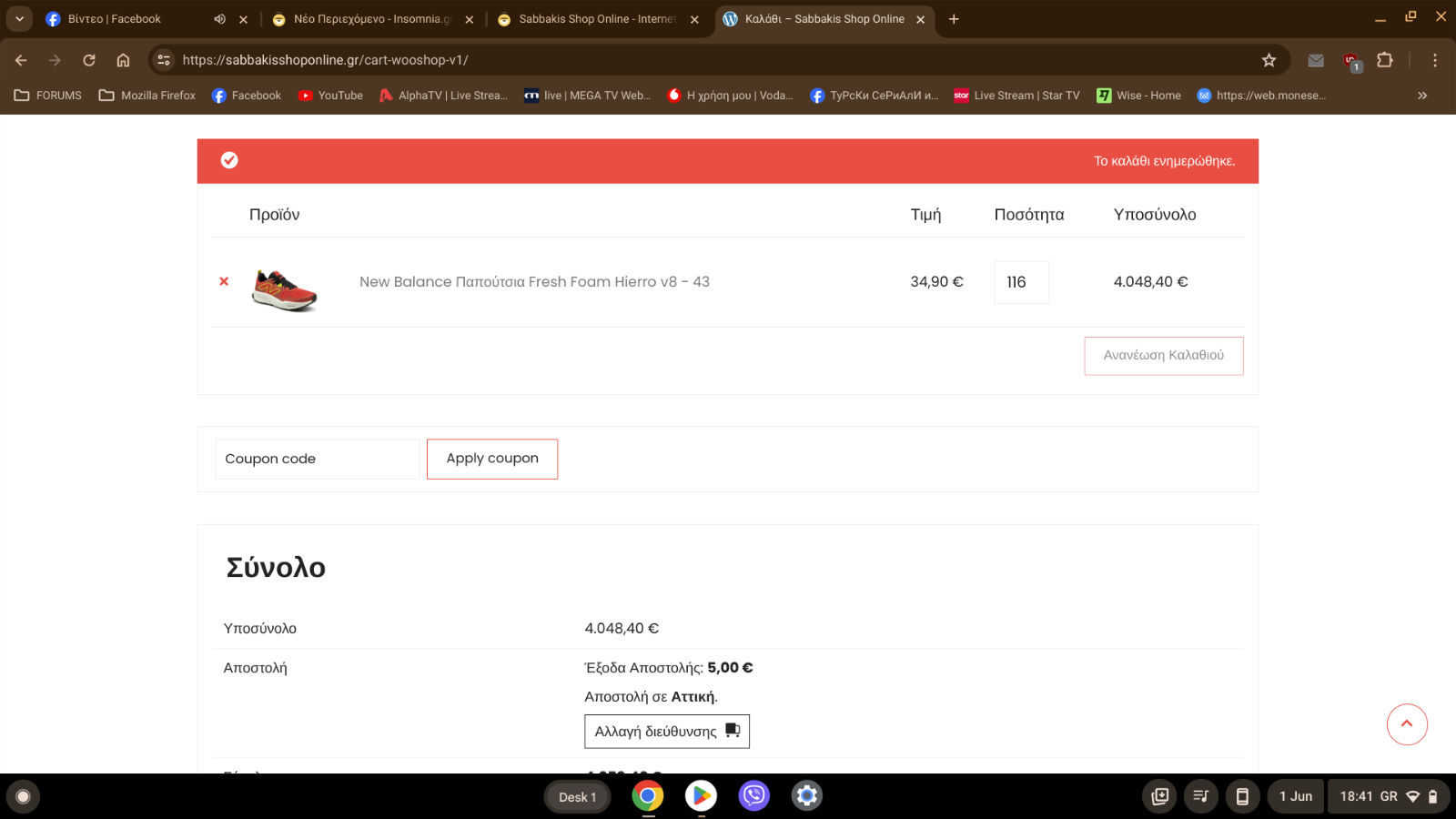Open Viber from the shelf
The width and height of the screenshot is (1456, 819).
coord(754,796)
